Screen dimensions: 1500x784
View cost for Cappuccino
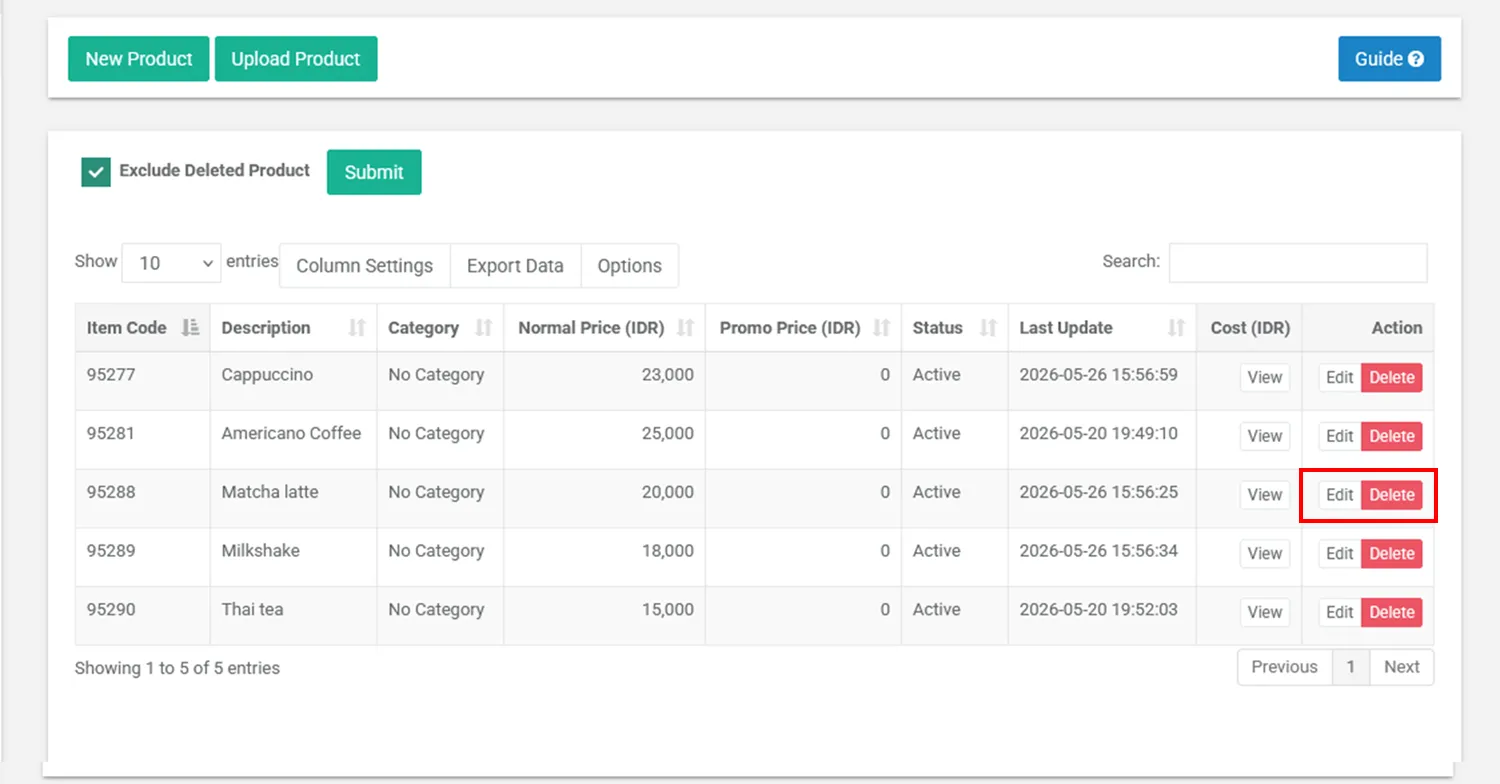point(1265,378)
